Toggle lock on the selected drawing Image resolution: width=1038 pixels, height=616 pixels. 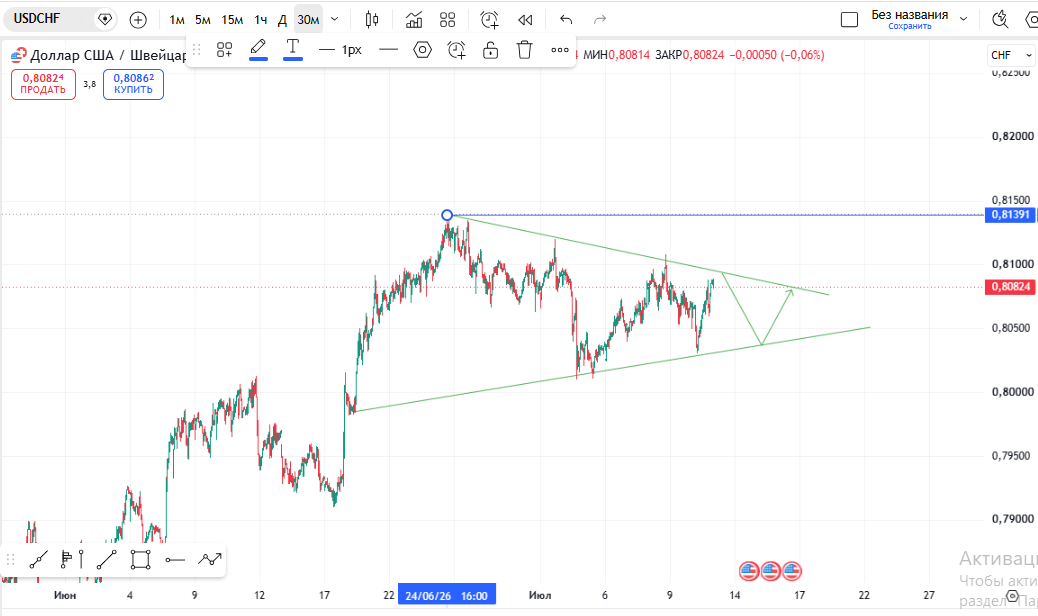click(x=491, y=50)
